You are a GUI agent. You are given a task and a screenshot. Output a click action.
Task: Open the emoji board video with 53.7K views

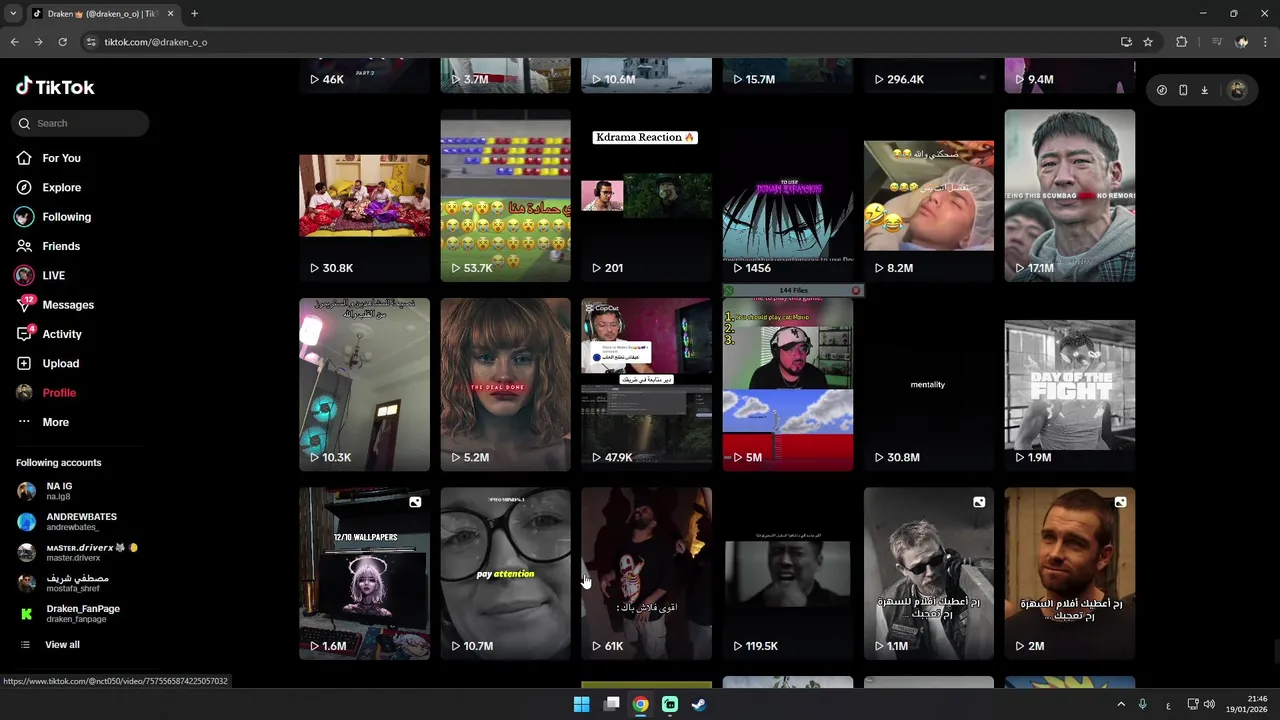click(x=505, y=196)
